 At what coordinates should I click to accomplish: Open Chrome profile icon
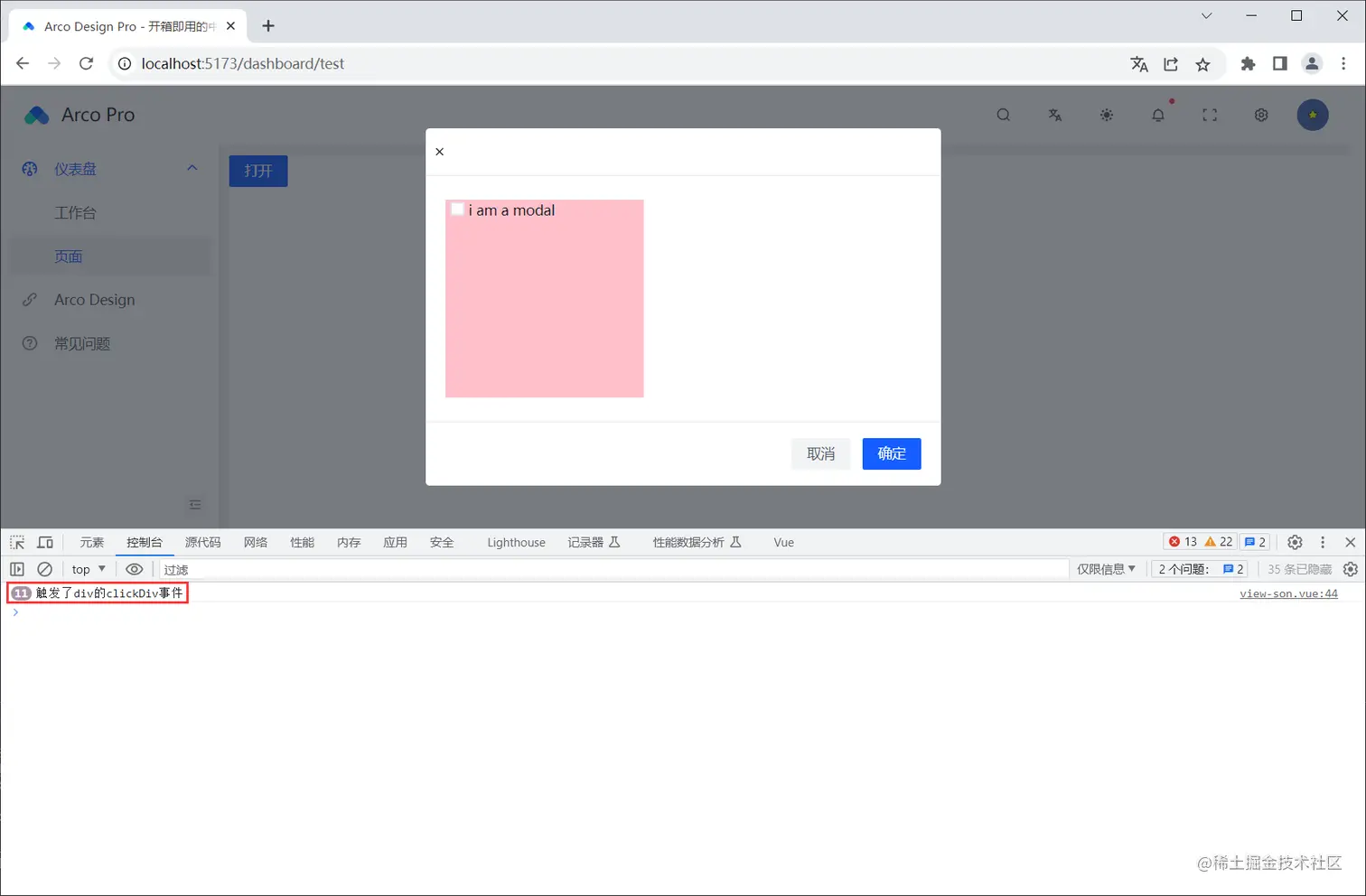(1311, 63)
